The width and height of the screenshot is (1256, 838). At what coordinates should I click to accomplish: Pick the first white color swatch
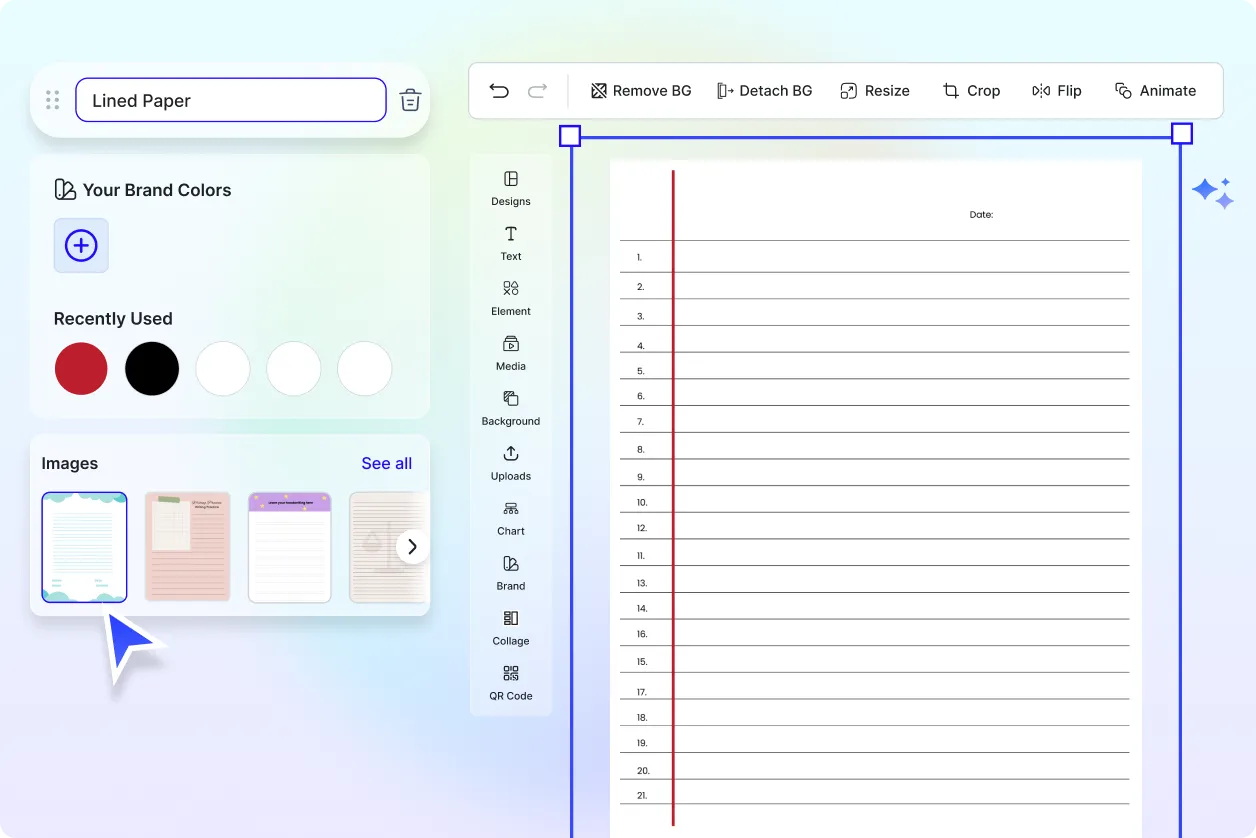click(222, 368)
